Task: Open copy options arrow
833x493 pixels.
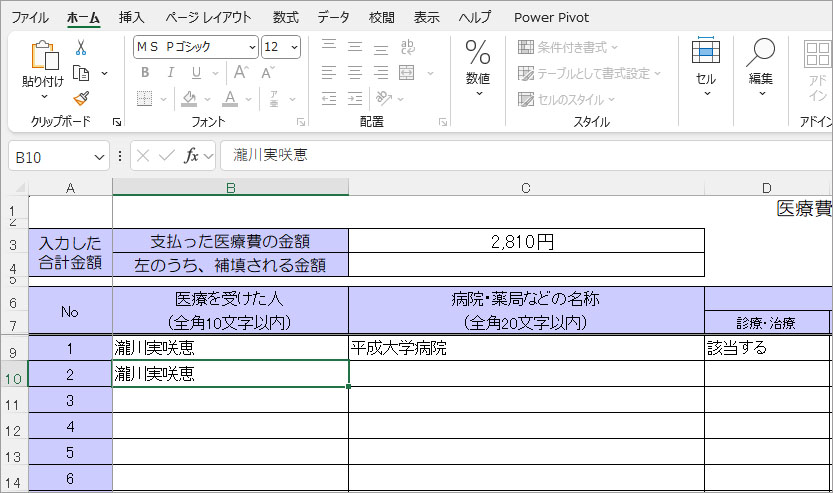Action: click(105, 73)
